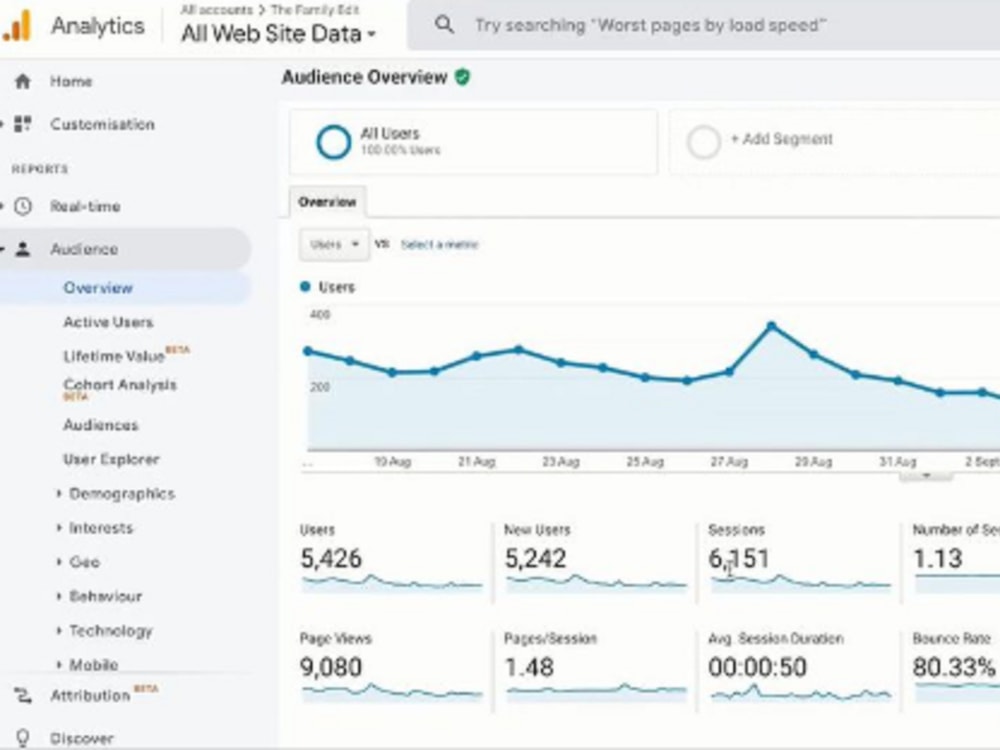Open the Users metric dropdown
The width and height of the screenshot is (1000, 750).
[x=334, y=244]
